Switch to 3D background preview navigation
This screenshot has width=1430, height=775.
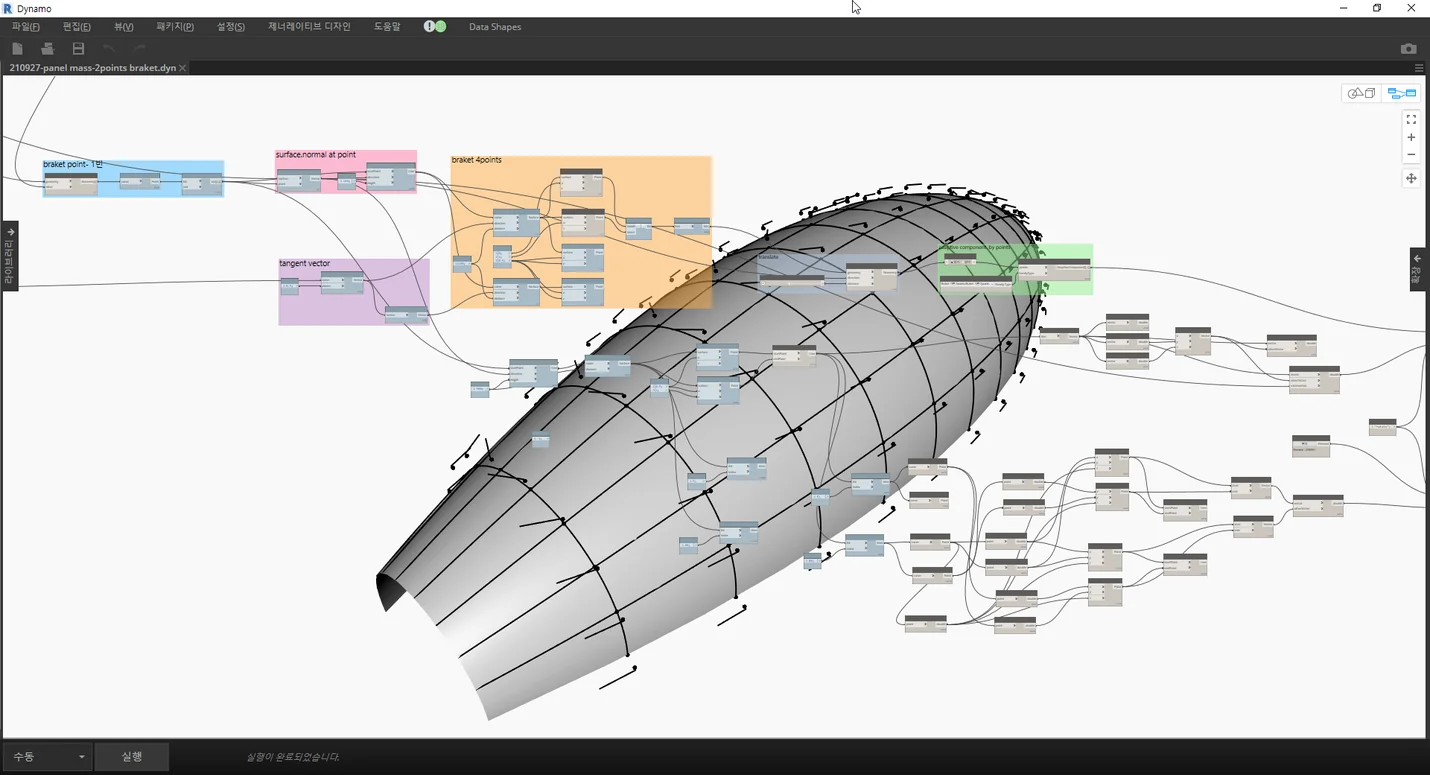1361,93
